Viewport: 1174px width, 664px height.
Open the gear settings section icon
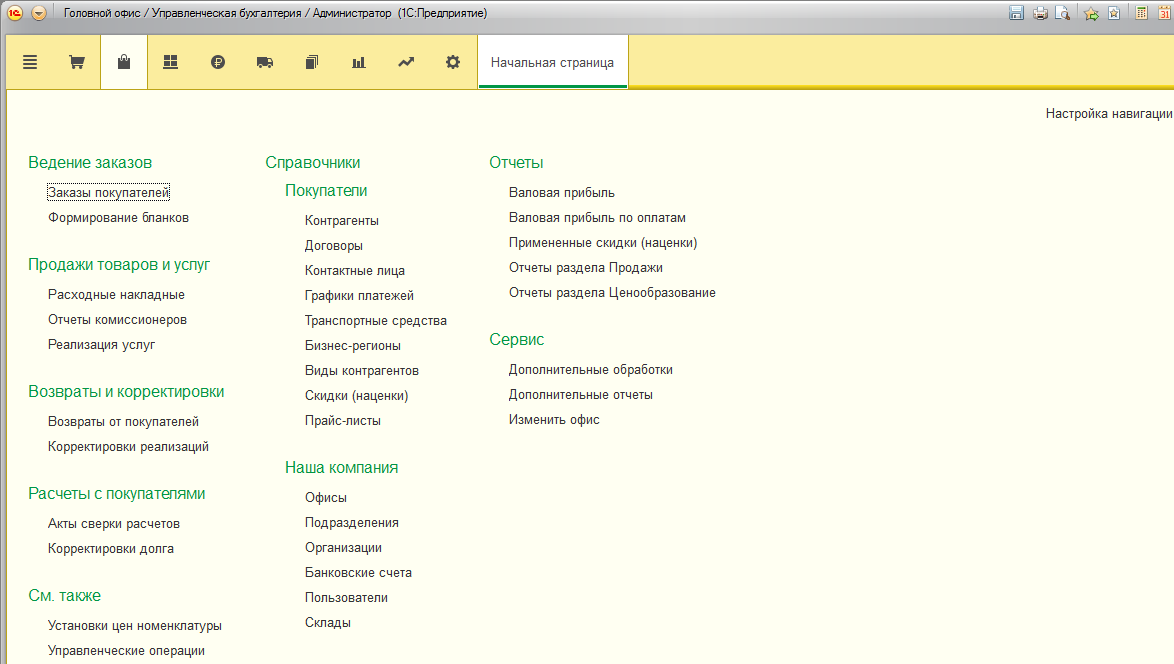[x=453, y=62]
